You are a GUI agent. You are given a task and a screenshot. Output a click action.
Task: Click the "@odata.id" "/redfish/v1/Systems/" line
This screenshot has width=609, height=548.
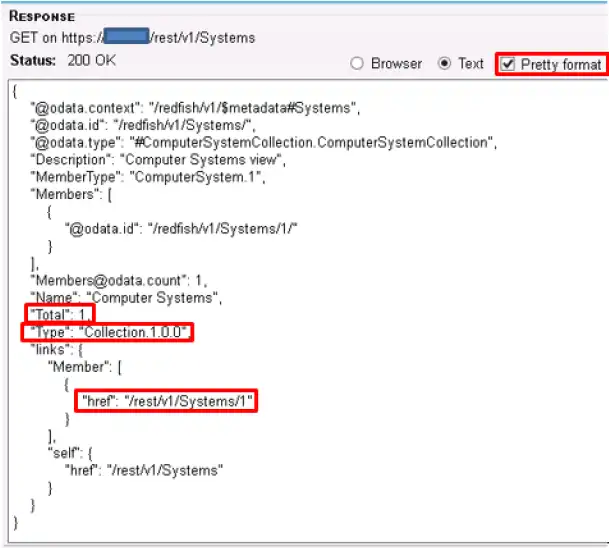point(143,125)
